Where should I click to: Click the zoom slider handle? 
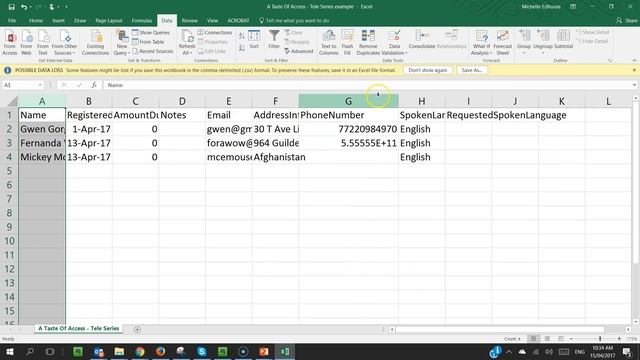click(x=600, y=339)
